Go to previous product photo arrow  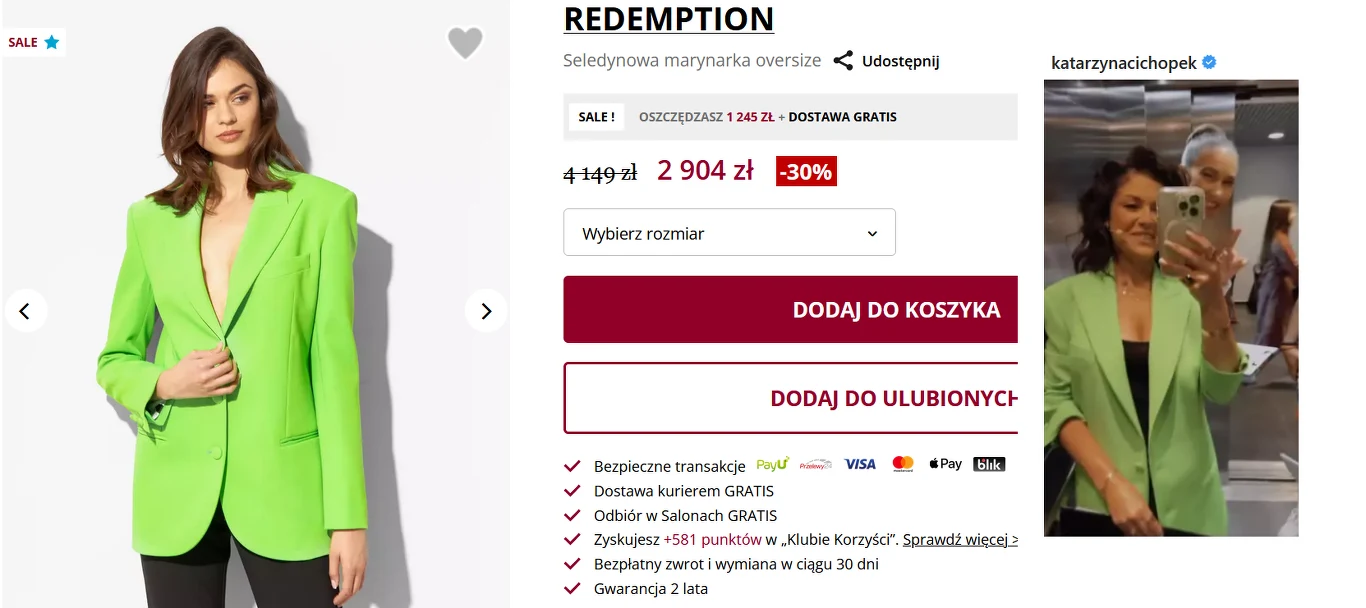point(26,311)
